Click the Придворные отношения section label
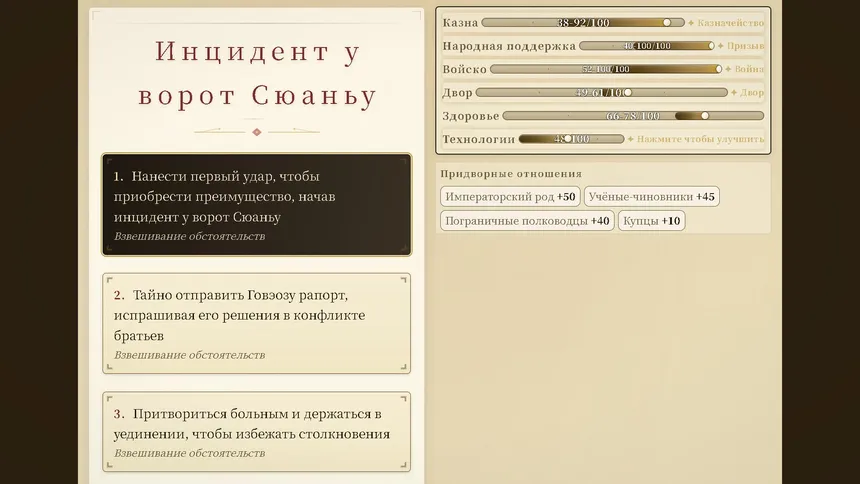The height and width of the screenshot is (484, 860). (511, 174)
